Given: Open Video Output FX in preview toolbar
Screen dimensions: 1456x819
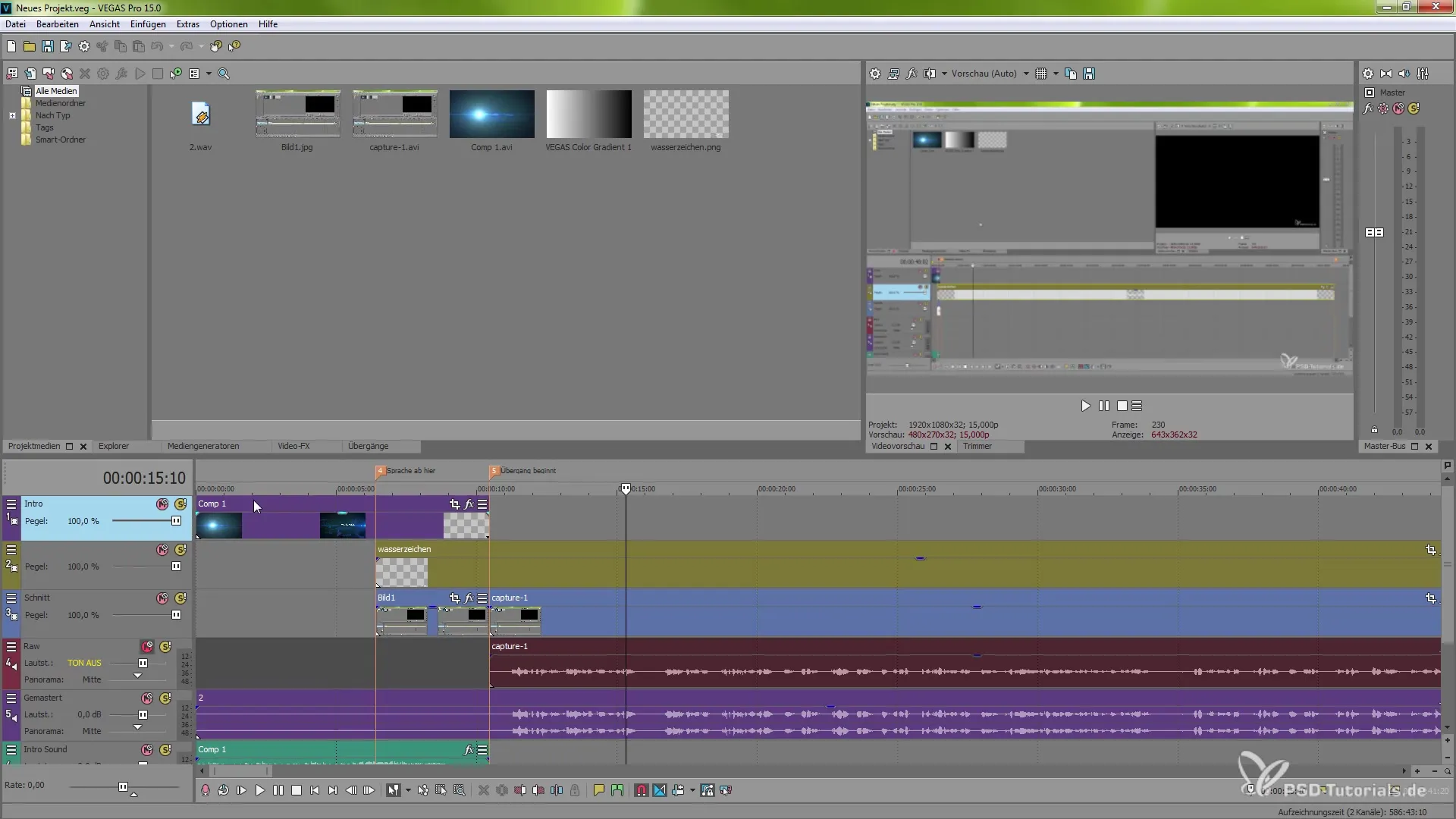Looking at the screenshot, I should [x=912, y=74].
